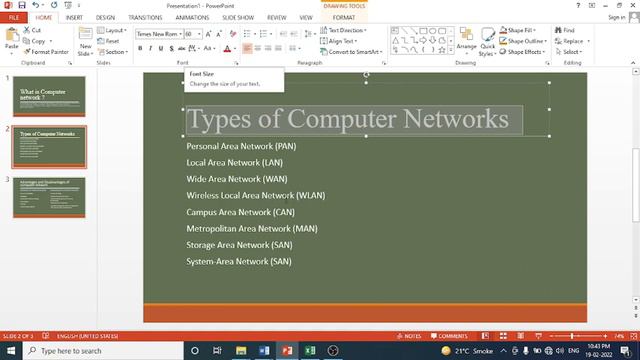
Task: Adjust the zoom slider handle
Action: click(x=572, y=336)
